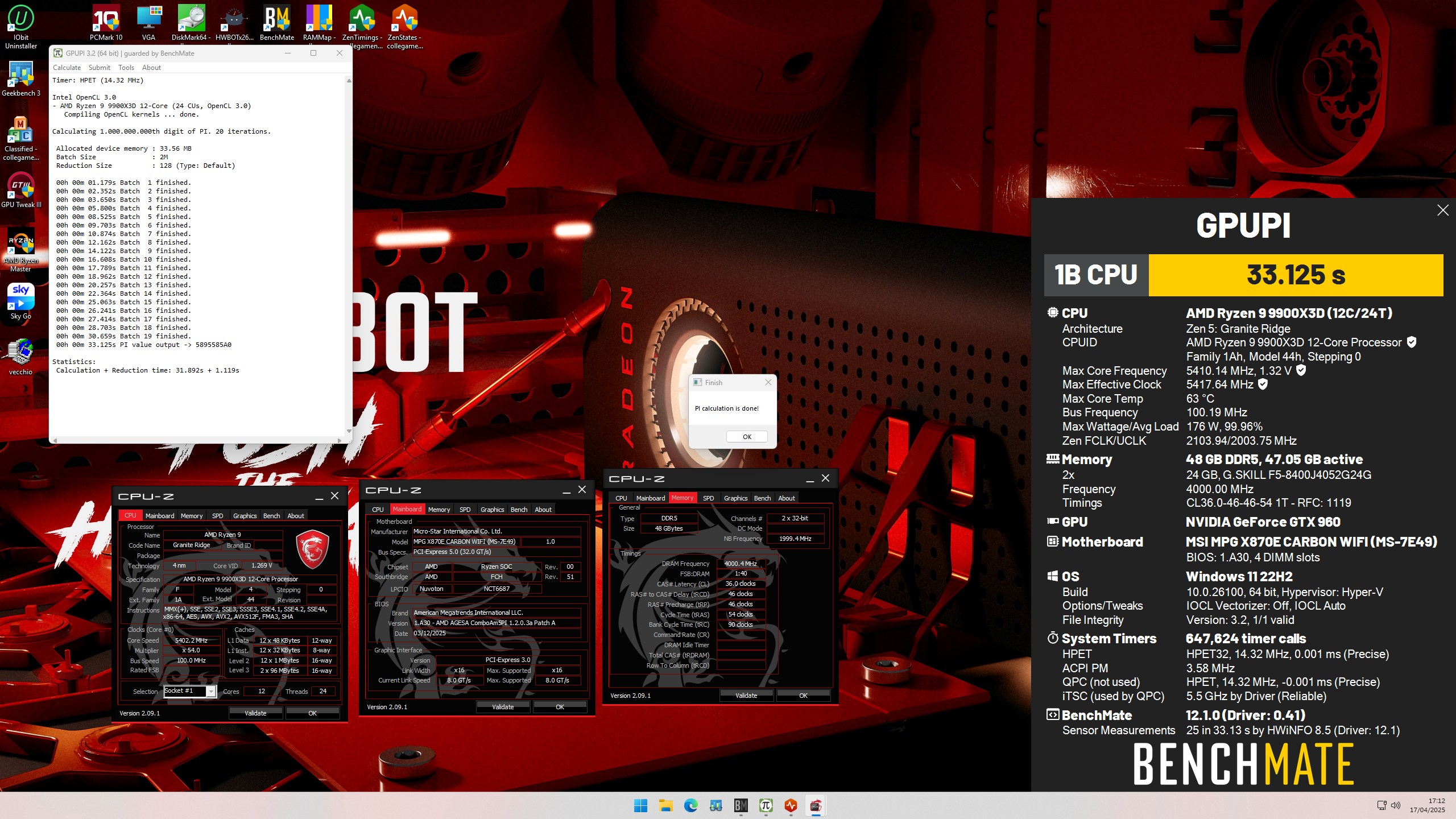Image resolution: width=1456 pixels, height=819 pixels.
Task: Click the GPUPI output vertical scrollbar
Action: click(x=349, y=256)
